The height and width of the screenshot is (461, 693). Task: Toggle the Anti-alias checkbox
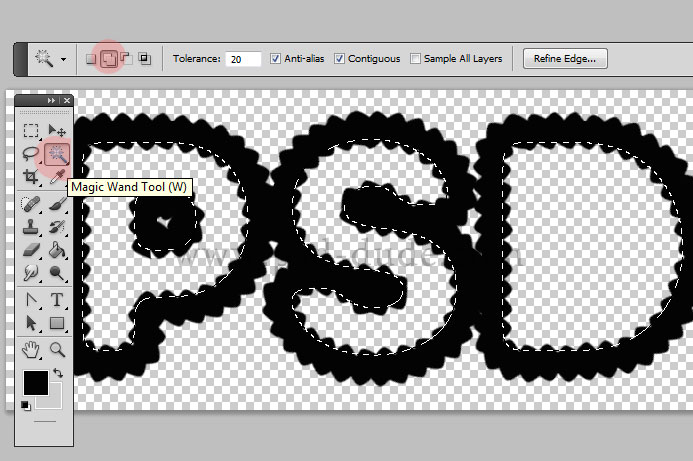tap(275, 58)
